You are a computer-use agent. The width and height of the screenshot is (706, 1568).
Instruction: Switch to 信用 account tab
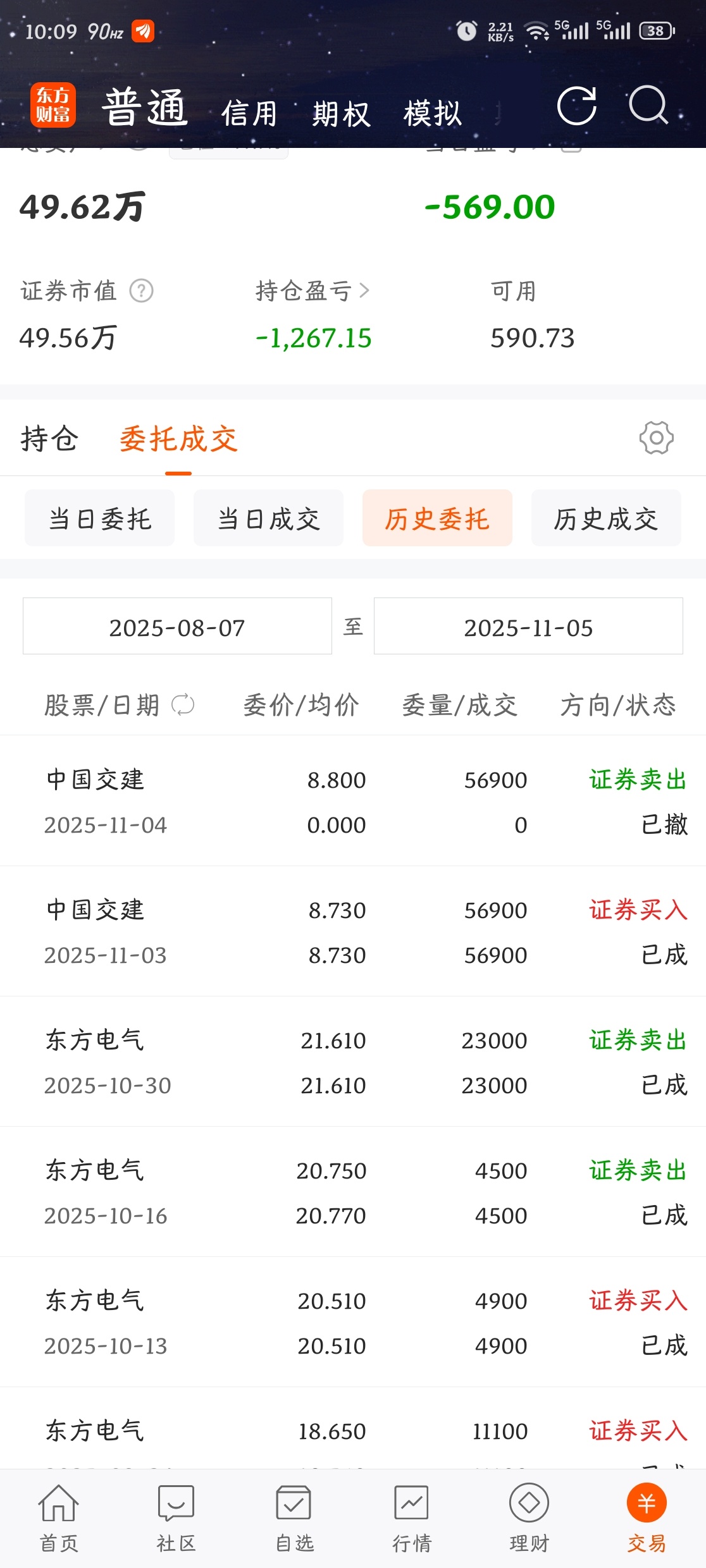[249, 114]
